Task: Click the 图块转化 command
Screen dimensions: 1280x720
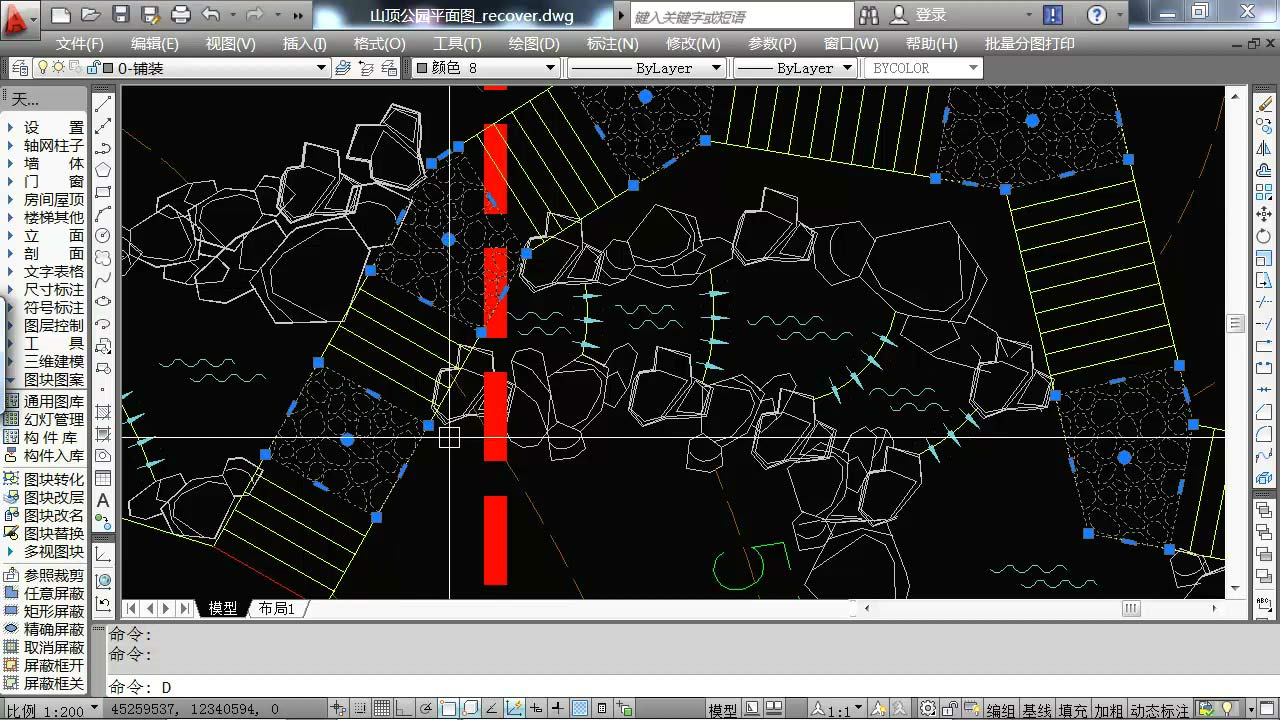Action: (45, 479)
